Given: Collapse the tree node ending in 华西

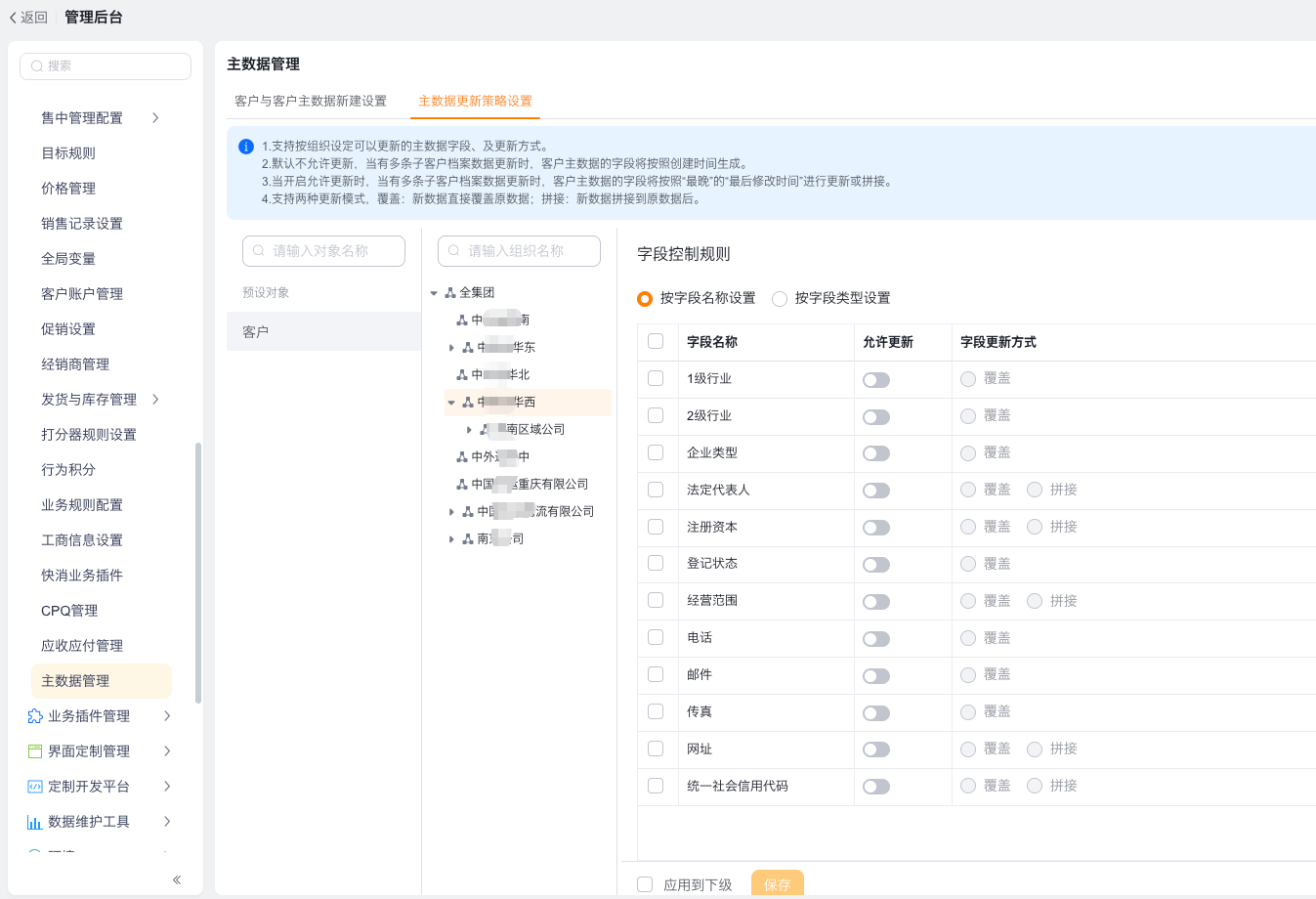Looking at the screenshot, I should click(x=451, y=403).
